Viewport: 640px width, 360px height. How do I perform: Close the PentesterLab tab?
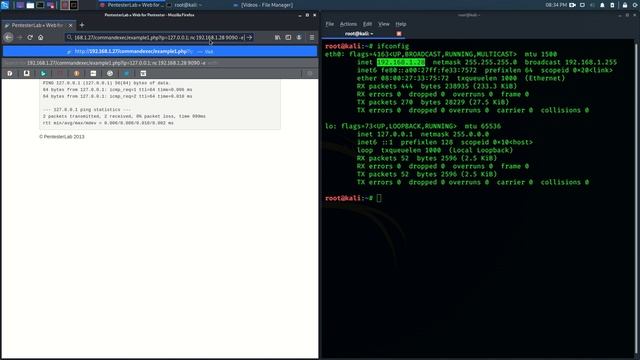coord(70,25)
